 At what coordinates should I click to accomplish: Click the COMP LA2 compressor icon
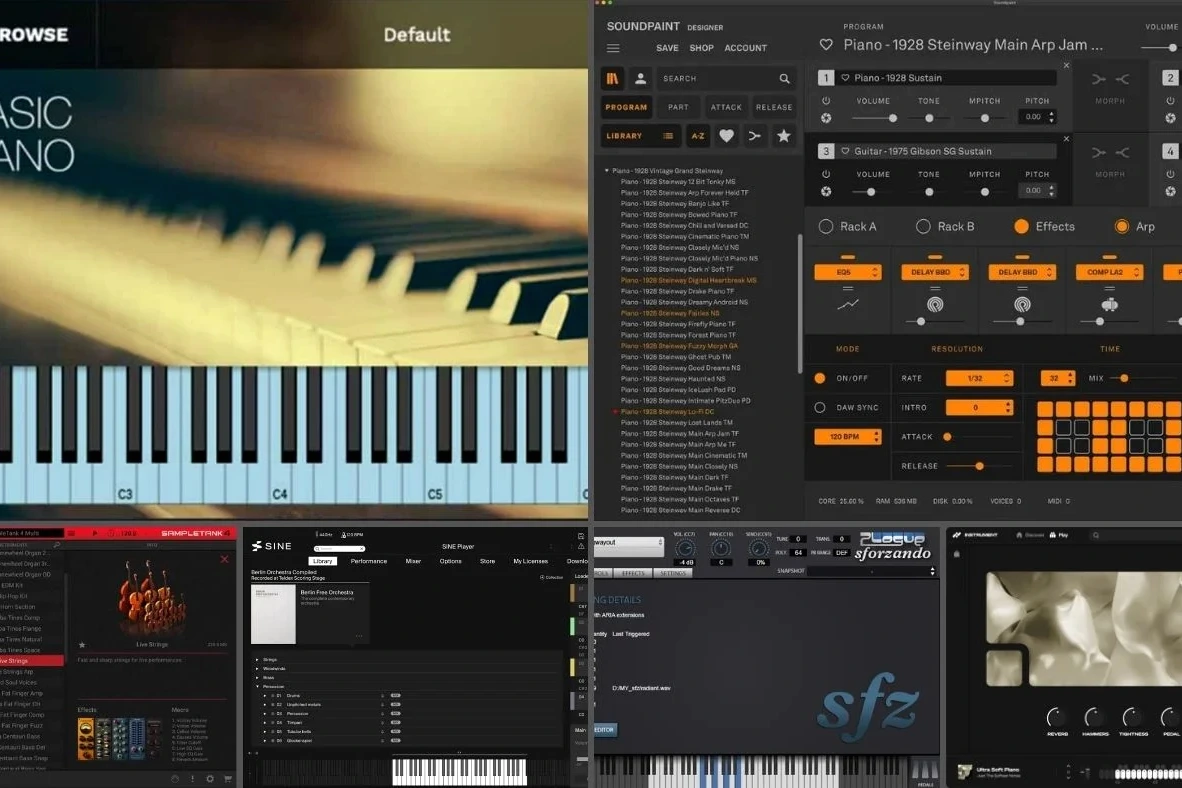(1110, 305)
